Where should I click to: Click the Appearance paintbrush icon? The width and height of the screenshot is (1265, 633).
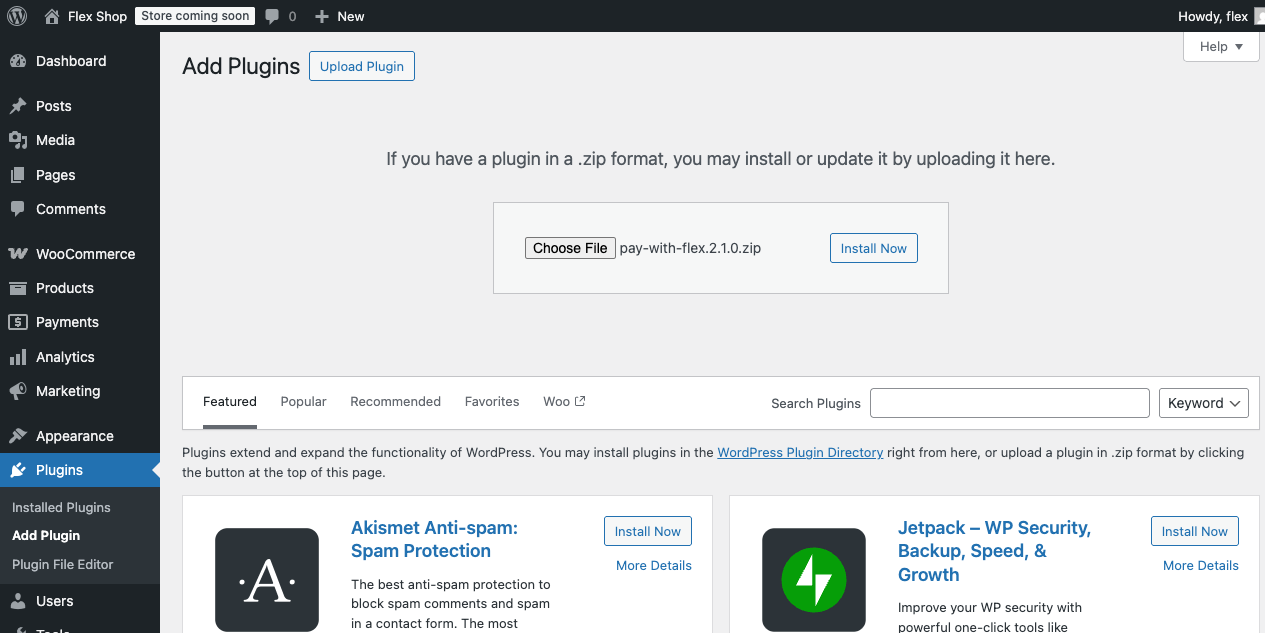tap(18, 436)
